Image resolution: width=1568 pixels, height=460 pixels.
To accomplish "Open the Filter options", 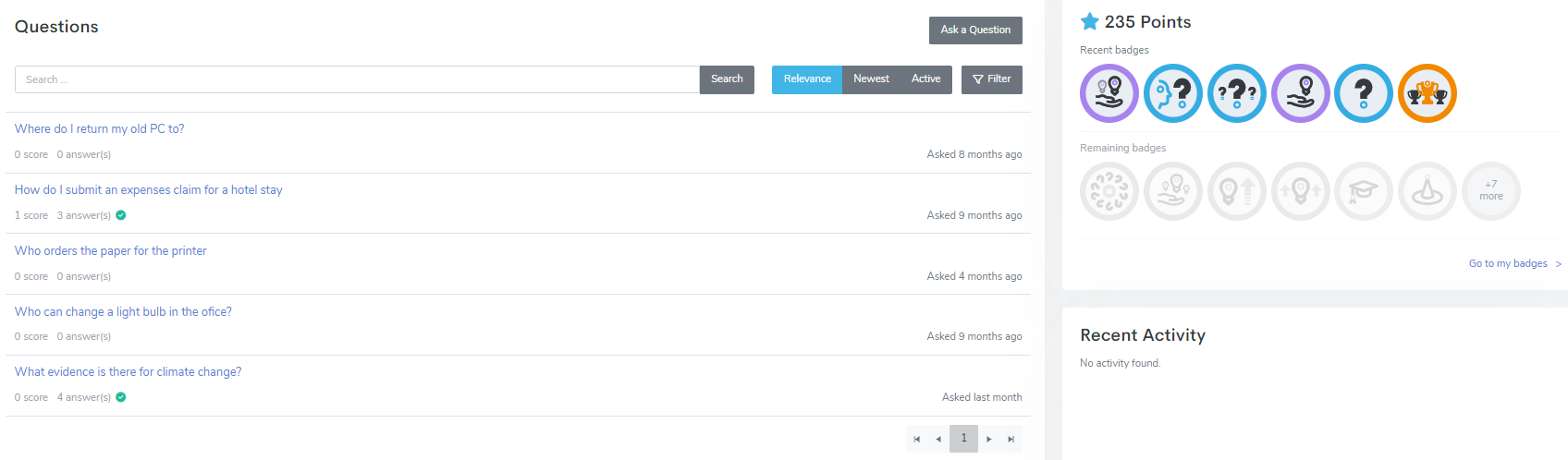I will click(991, 79).
